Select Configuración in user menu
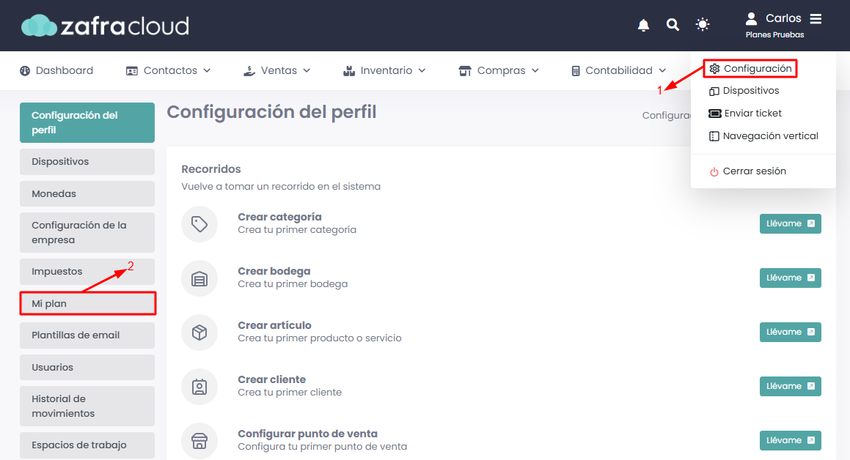The image size is (850, 460). (x=750, y=69)
